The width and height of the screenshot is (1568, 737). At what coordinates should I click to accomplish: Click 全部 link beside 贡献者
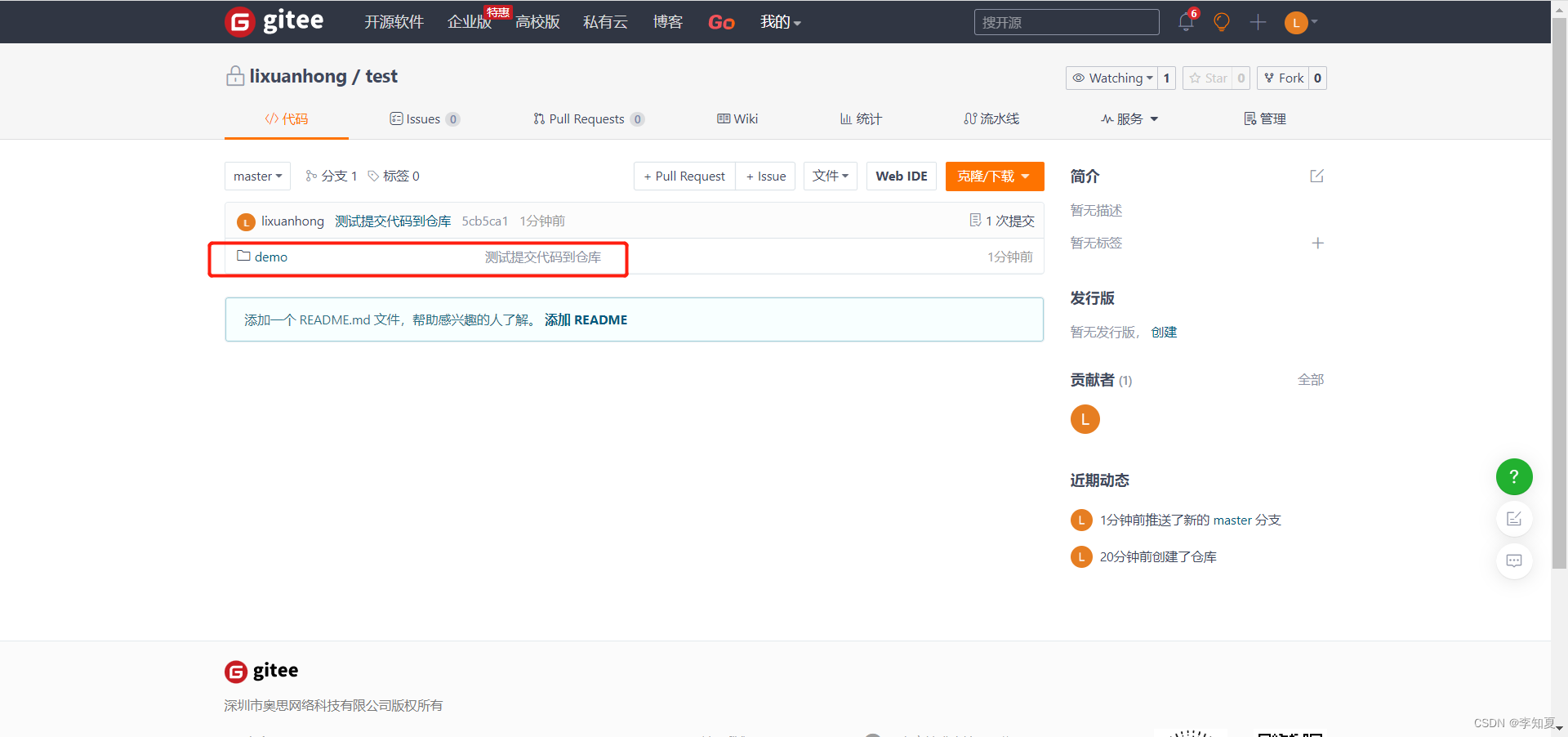pos(1311,379)
